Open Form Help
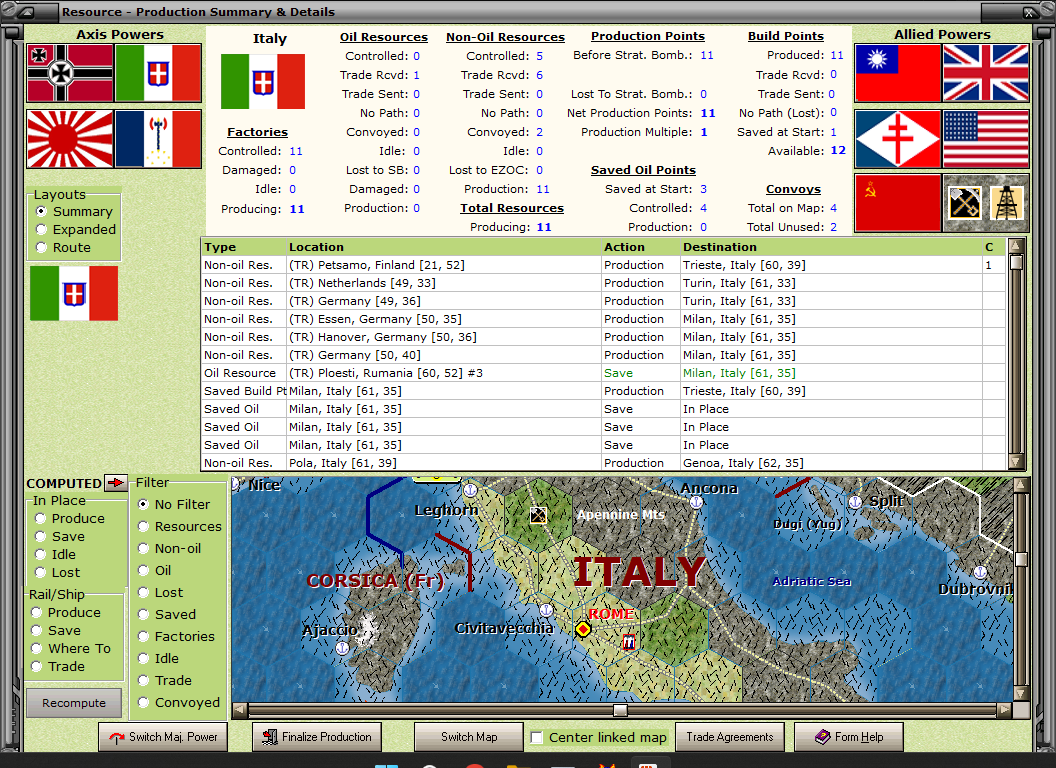 849,737
